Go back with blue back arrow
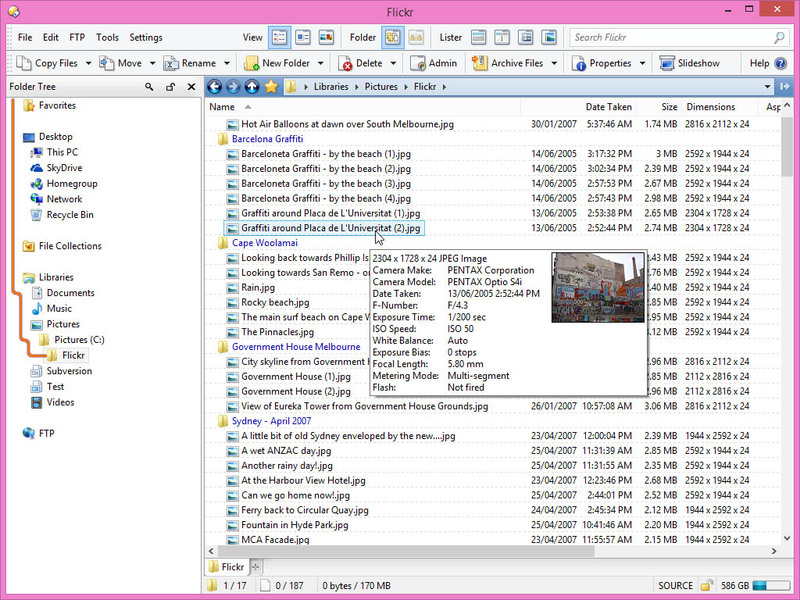 pos(214,87)
